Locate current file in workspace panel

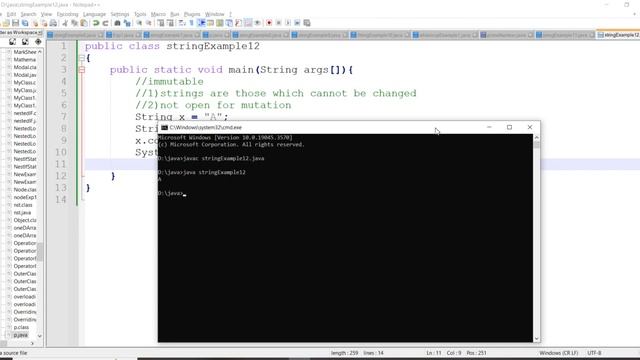pos(38,42)
